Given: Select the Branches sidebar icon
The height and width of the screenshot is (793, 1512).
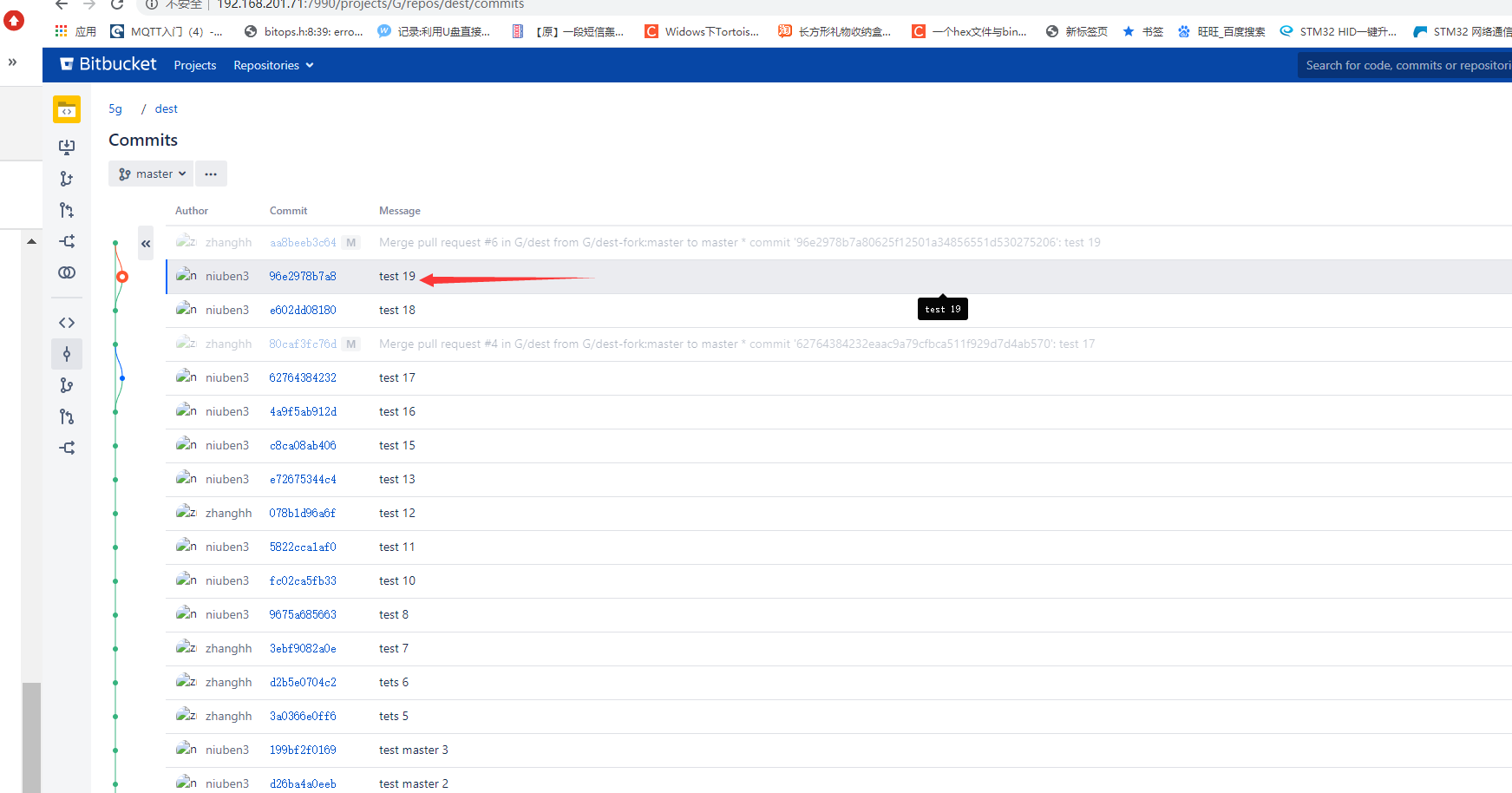Looking at the screenshot, I should pyautogui.click(x=67, y=385).
